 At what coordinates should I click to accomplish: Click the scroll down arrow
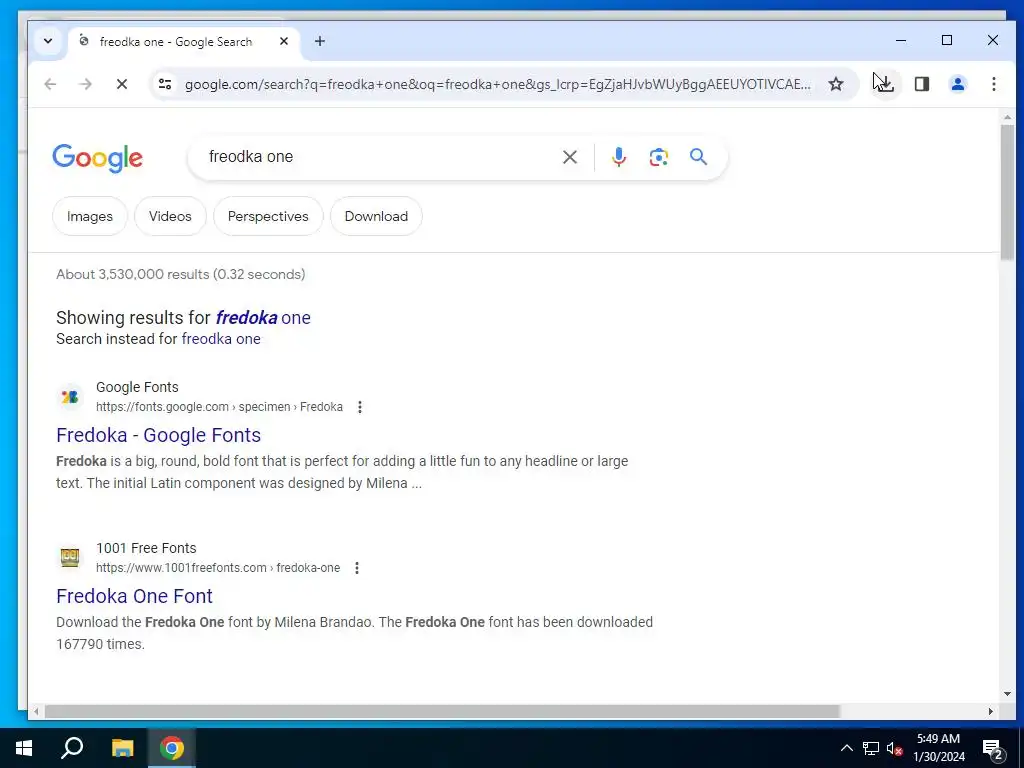(1006, 694)
